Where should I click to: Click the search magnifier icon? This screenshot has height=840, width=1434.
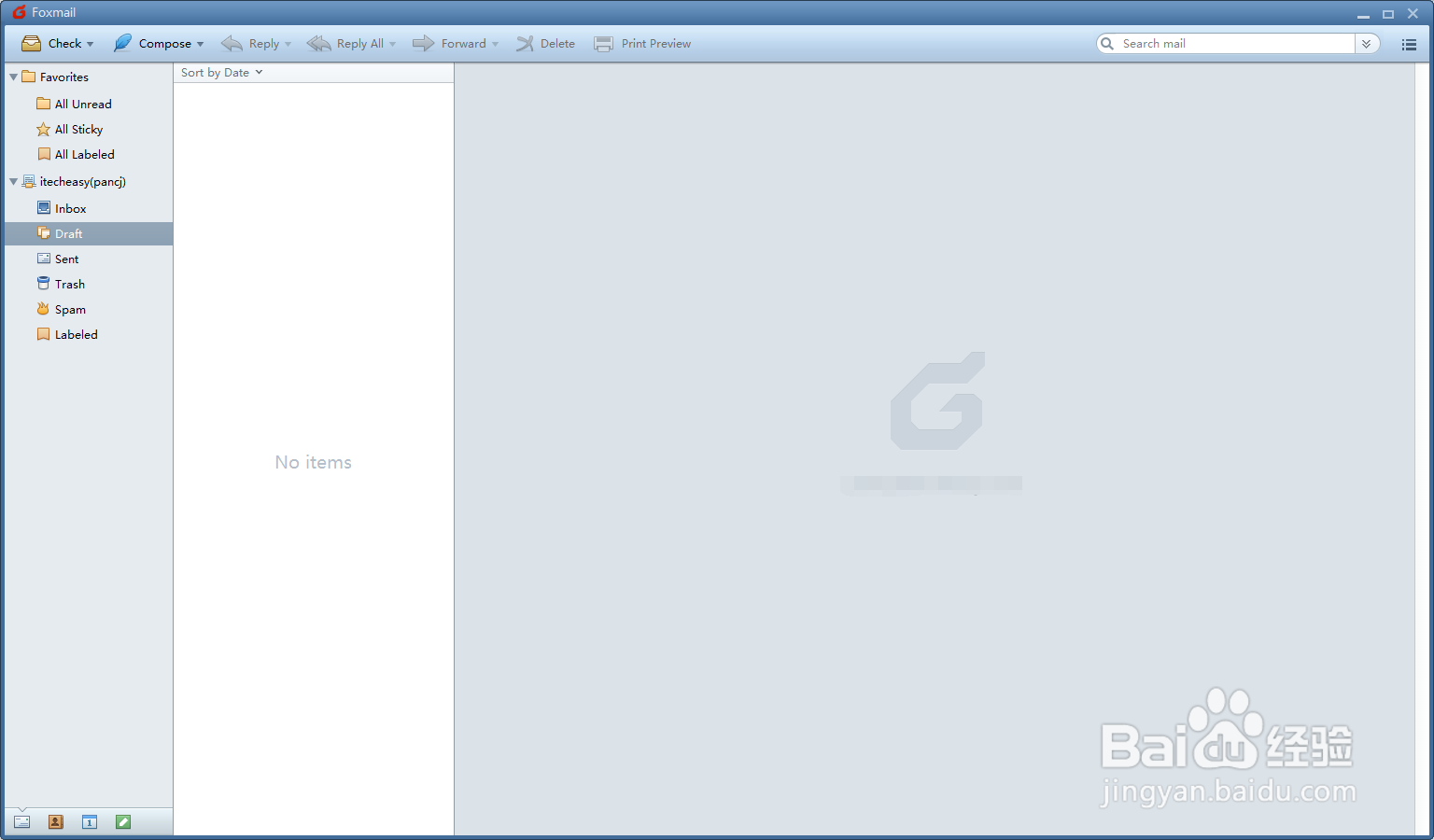click(x=1107, y=44)
